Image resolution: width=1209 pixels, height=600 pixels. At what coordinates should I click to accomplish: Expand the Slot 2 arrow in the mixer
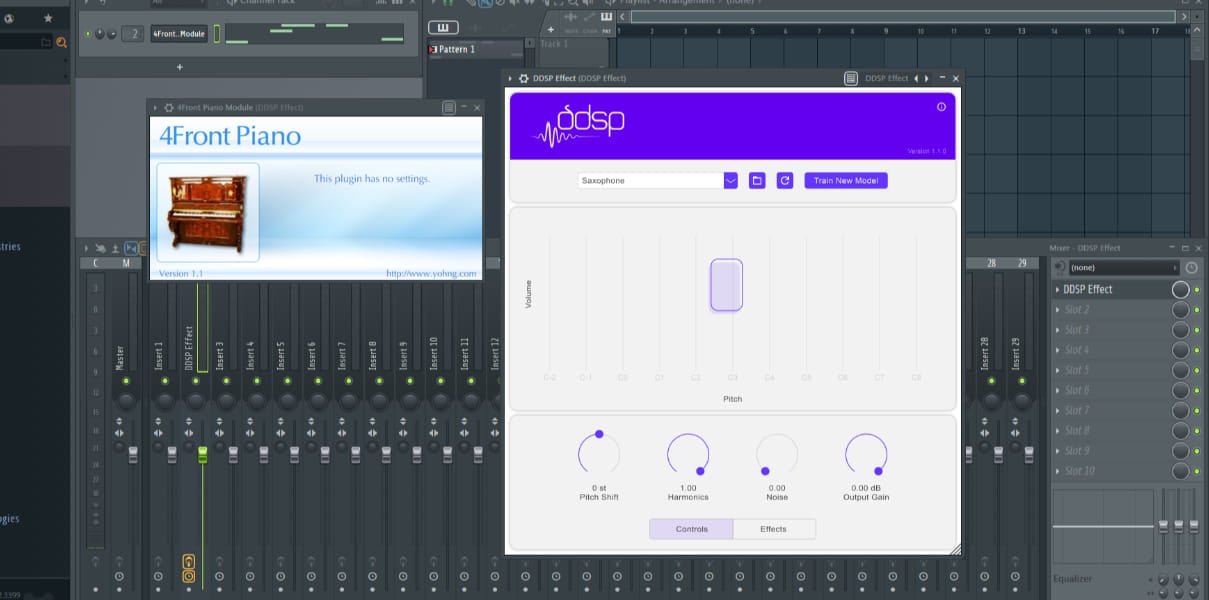point(1057,310)
